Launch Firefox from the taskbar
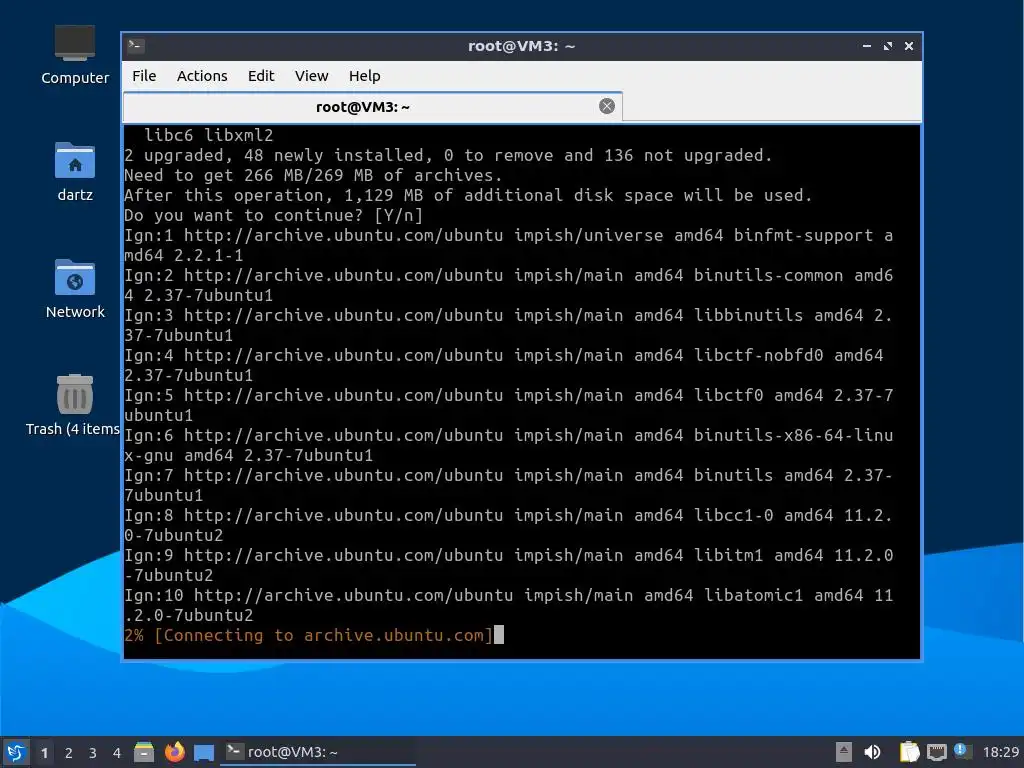1024x768 pixels. pos(174,752)
